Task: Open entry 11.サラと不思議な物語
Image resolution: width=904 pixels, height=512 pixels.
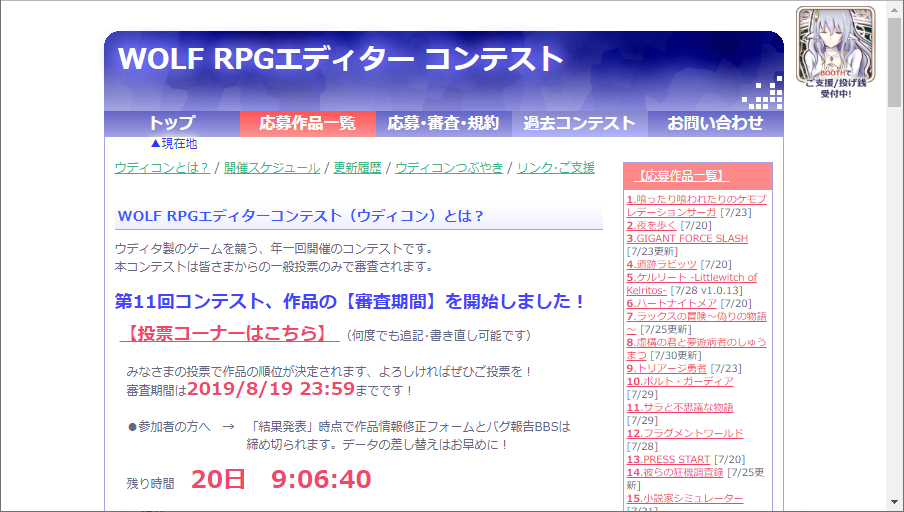Action: coord(680,408)
